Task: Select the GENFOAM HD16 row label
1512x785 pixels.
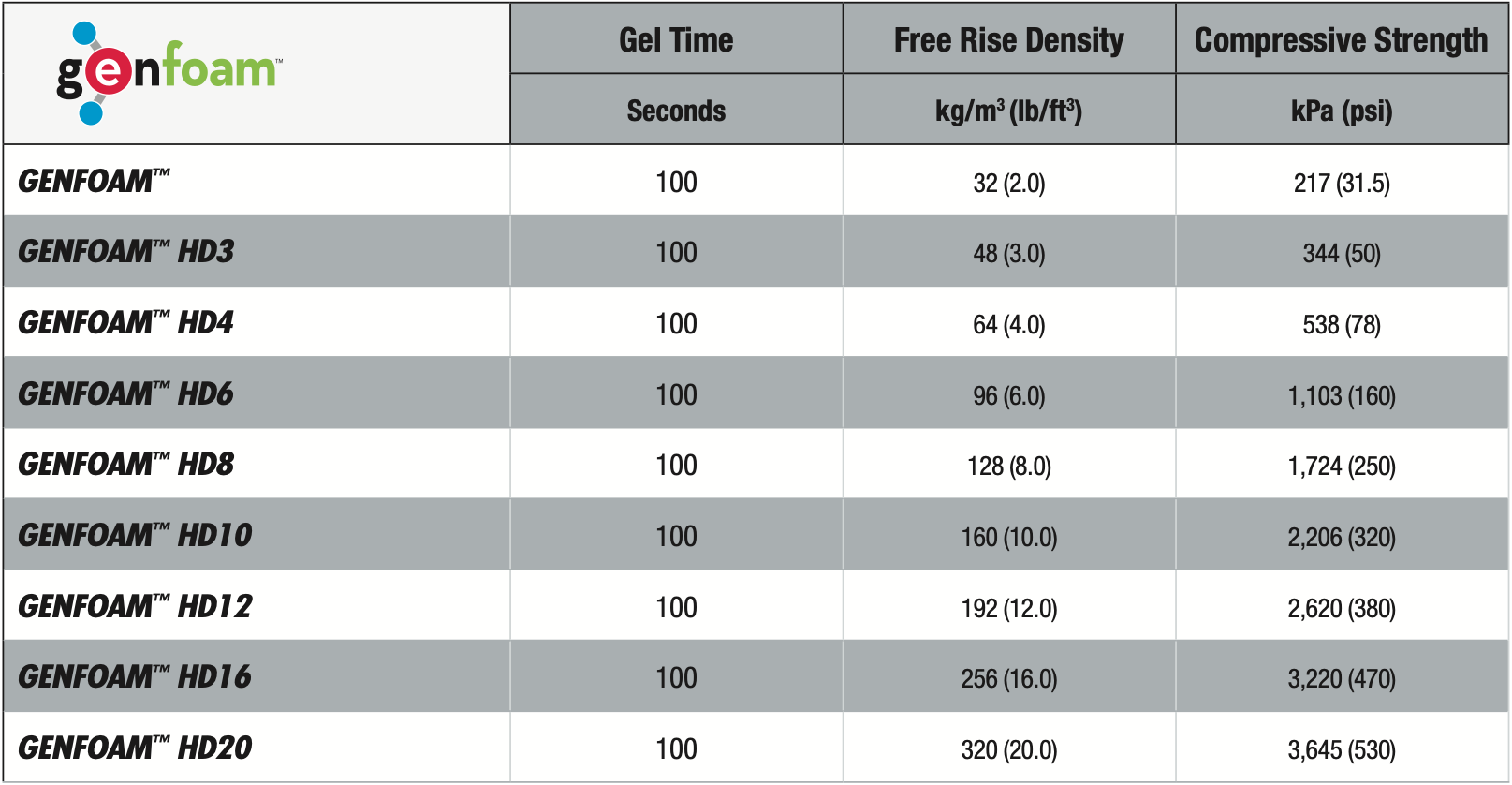Action: (x=135, y=676)
